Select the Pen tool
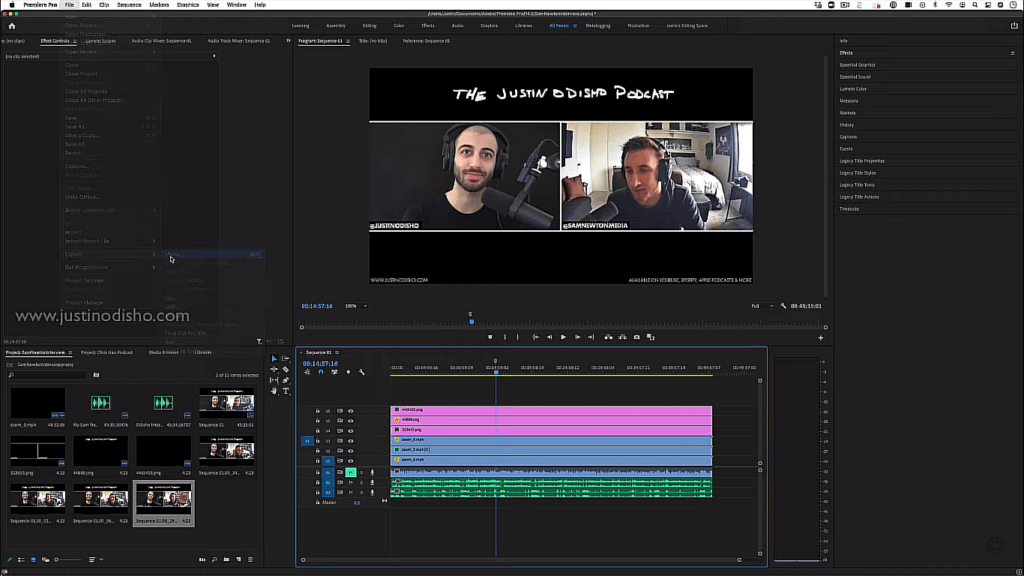Image resolution: width=1024 pixels, height=576 pixels. pos(285,380)
